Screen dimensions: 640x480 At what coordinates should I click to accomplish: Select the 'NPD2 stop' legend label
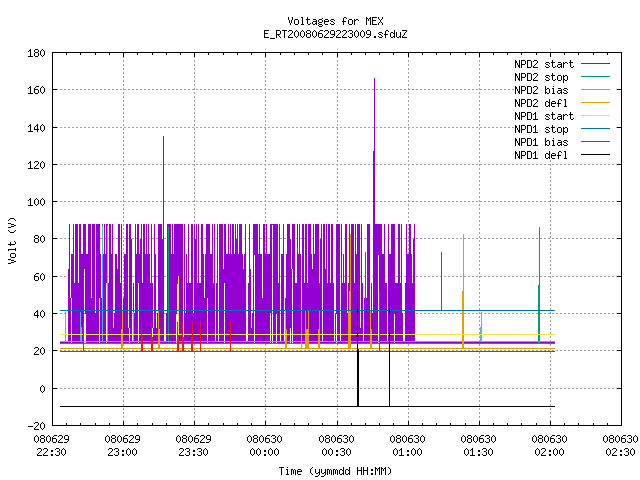[x=541, y=77]
